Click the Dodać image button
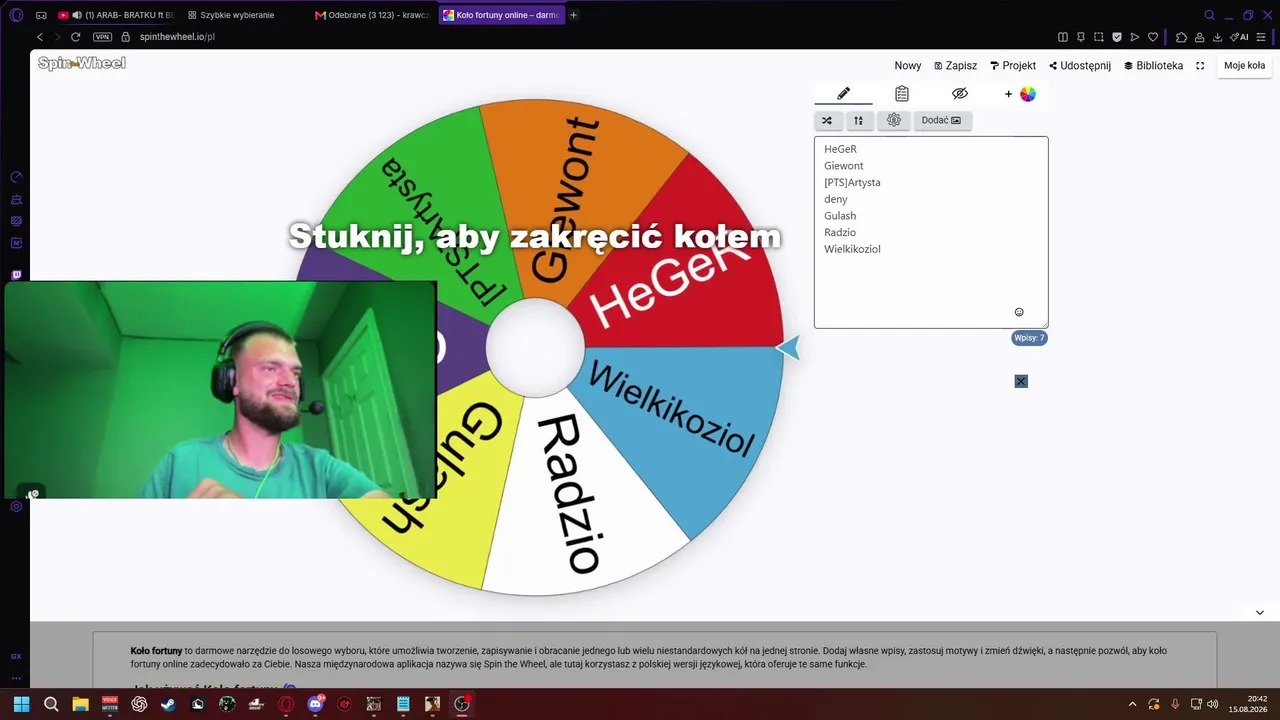Screen dimensions: 1280x720 point(942,120)
